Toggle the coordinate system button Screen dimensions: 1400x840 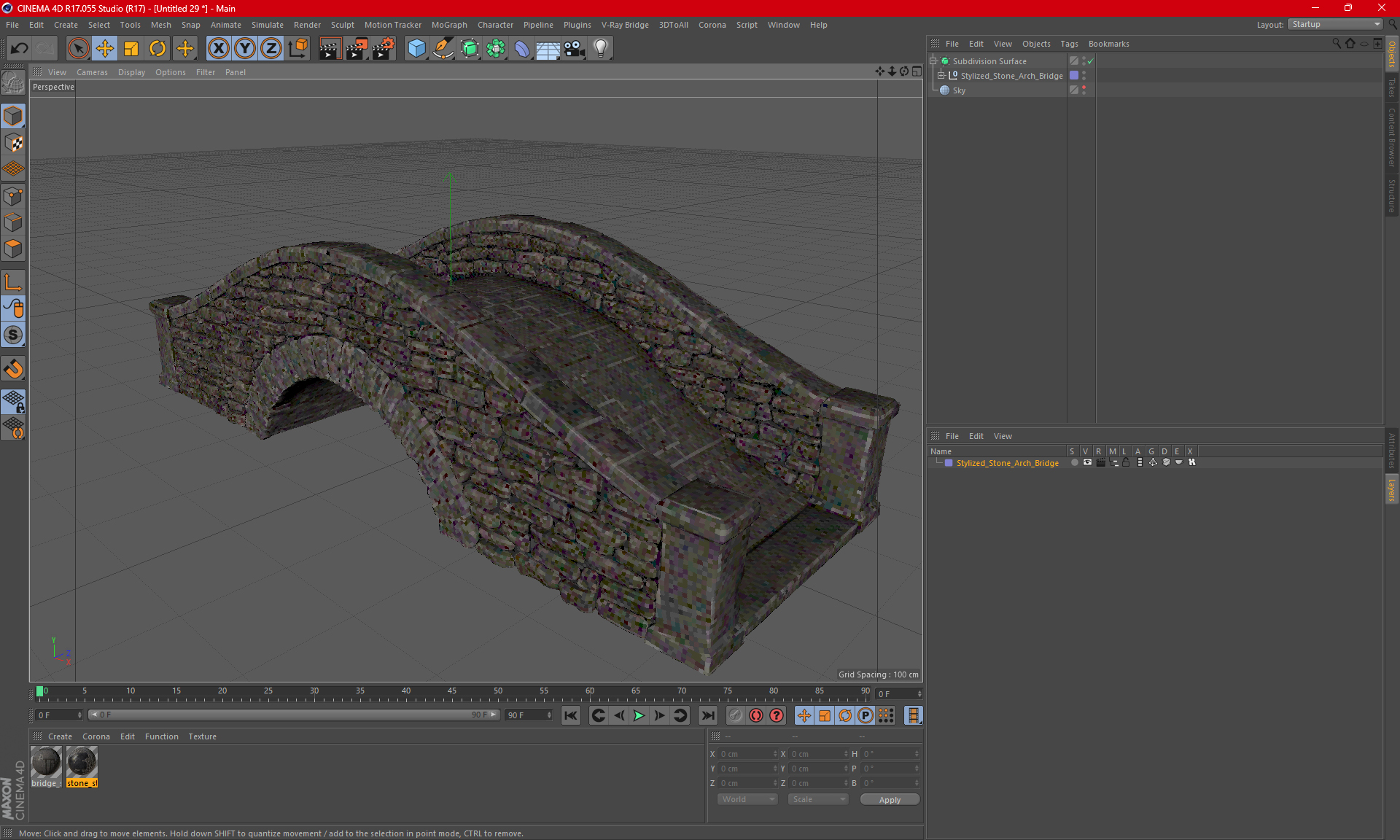297,49
